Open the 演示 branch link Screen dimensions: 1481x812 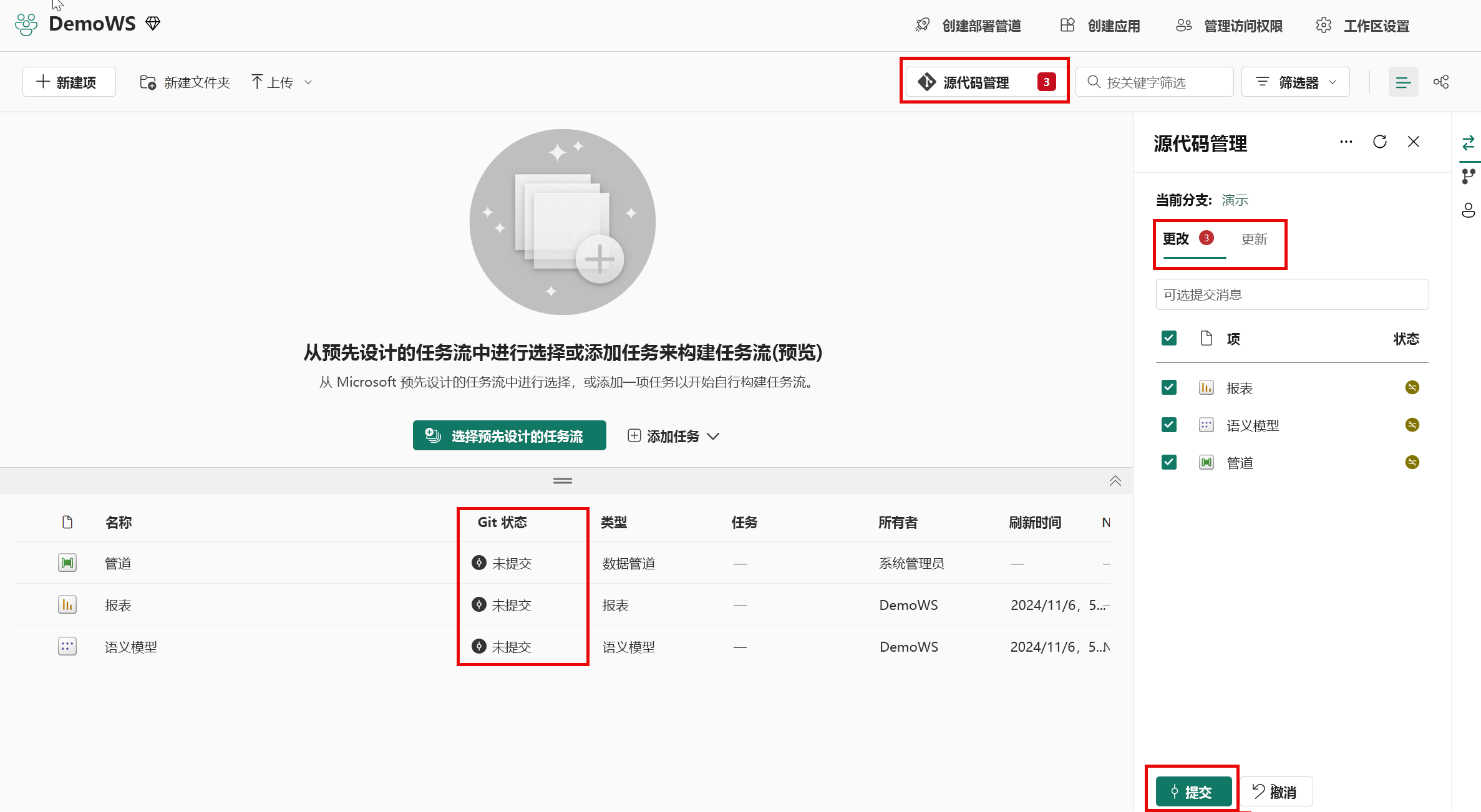point(1233,200)
